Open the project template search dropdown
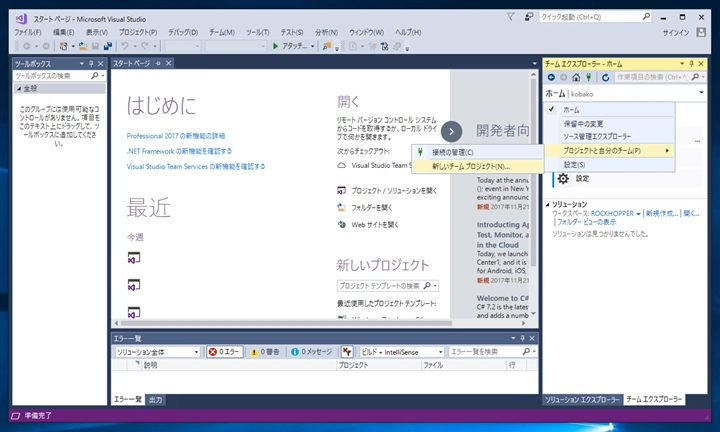 pyautogui.click(x=435, y=286)
